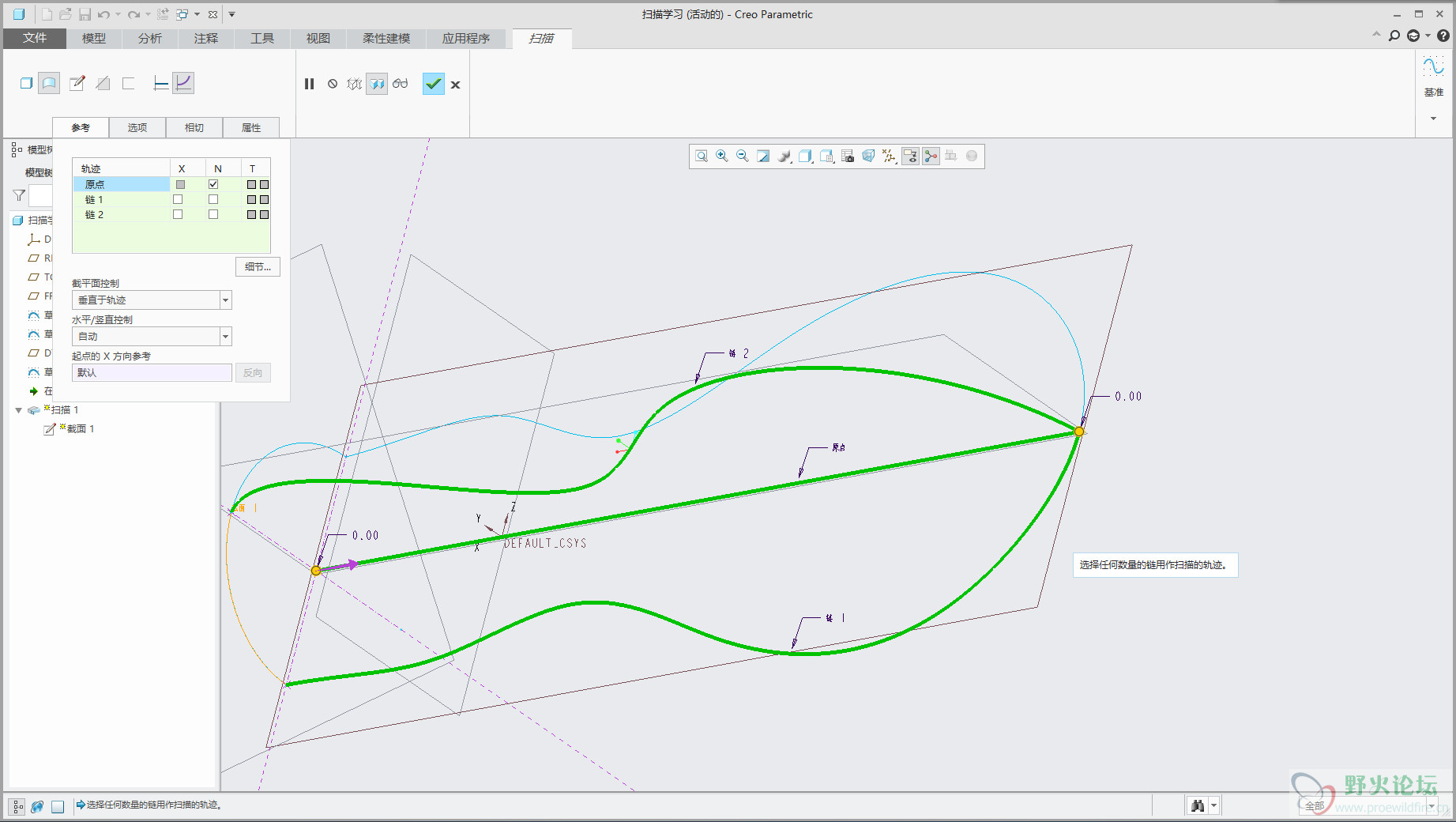Viewport: 1456px width, 822px height.
Task: Toggle the spin center icon
Action: click(931, 156)
